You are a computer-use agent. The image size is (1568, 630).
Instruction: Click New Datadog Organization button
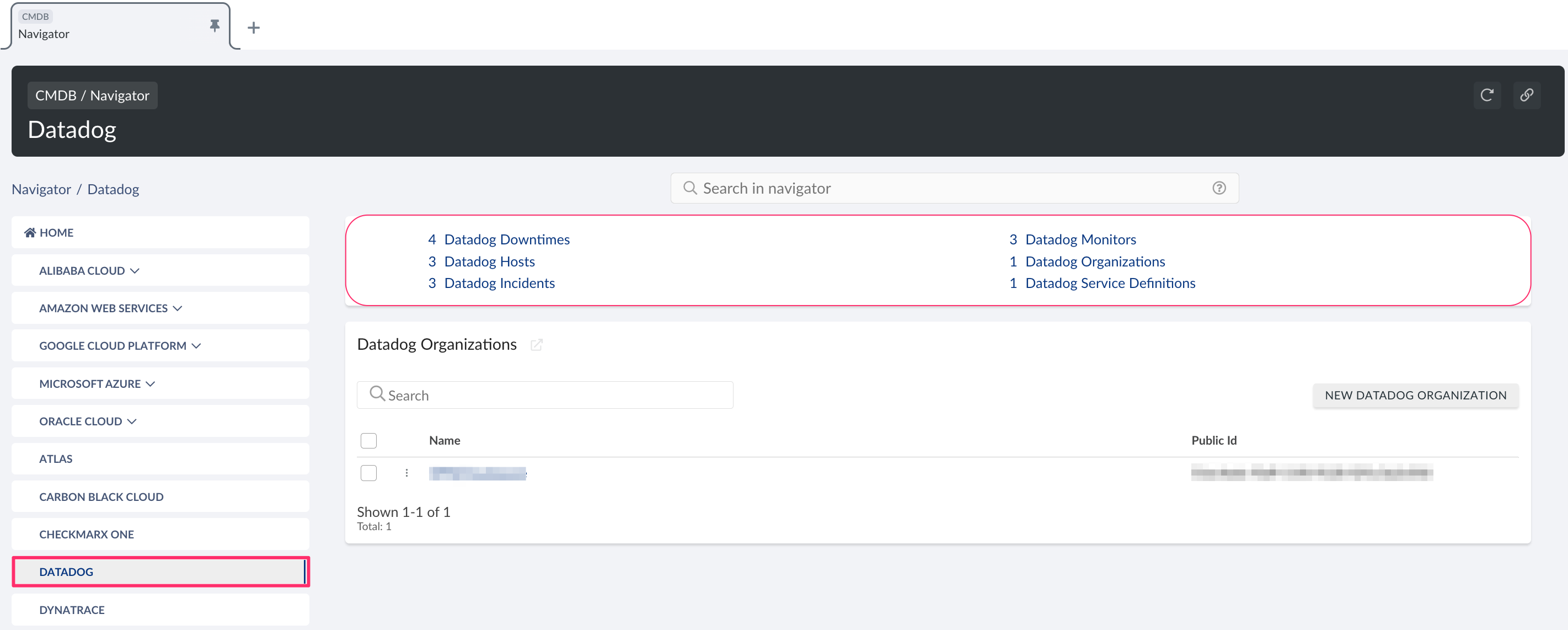coord(1415,395)
